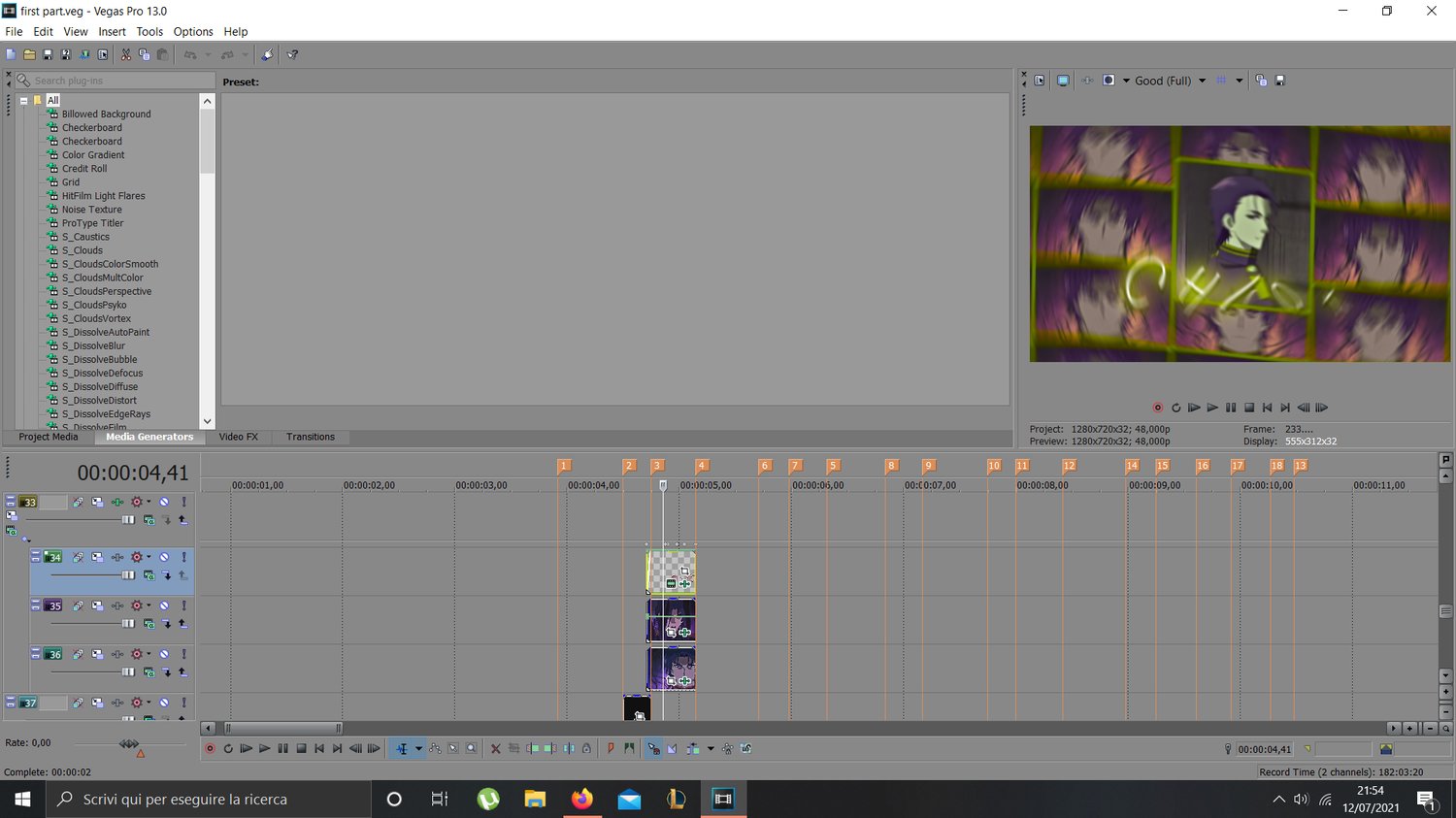This screenshot has height=818, width=1456.
Task: Copy the selection using the toolbar icon
Action: (144, 55)
